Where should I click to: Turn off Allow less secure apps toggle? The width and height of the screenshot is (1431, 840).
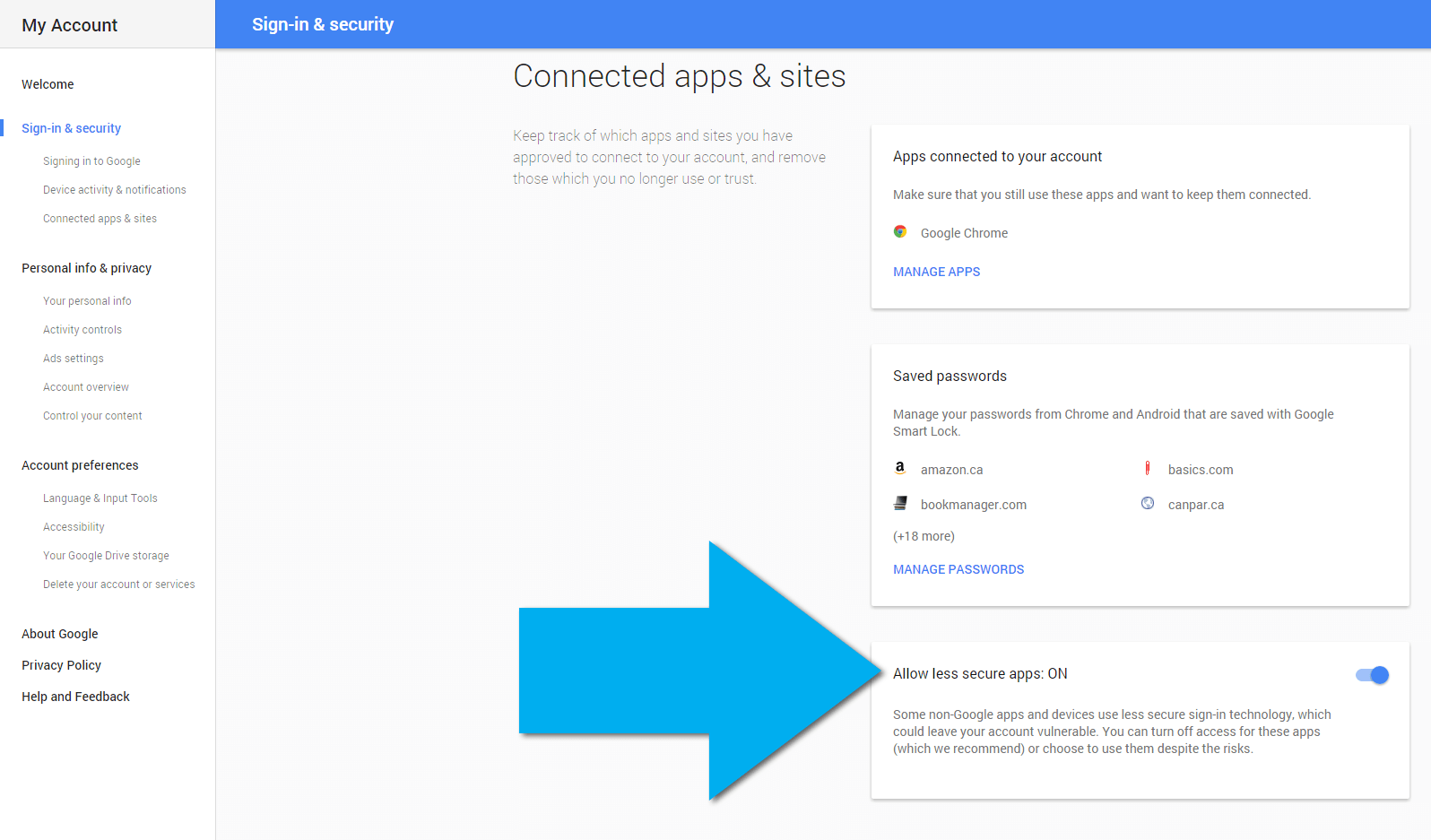(1372, 675)
